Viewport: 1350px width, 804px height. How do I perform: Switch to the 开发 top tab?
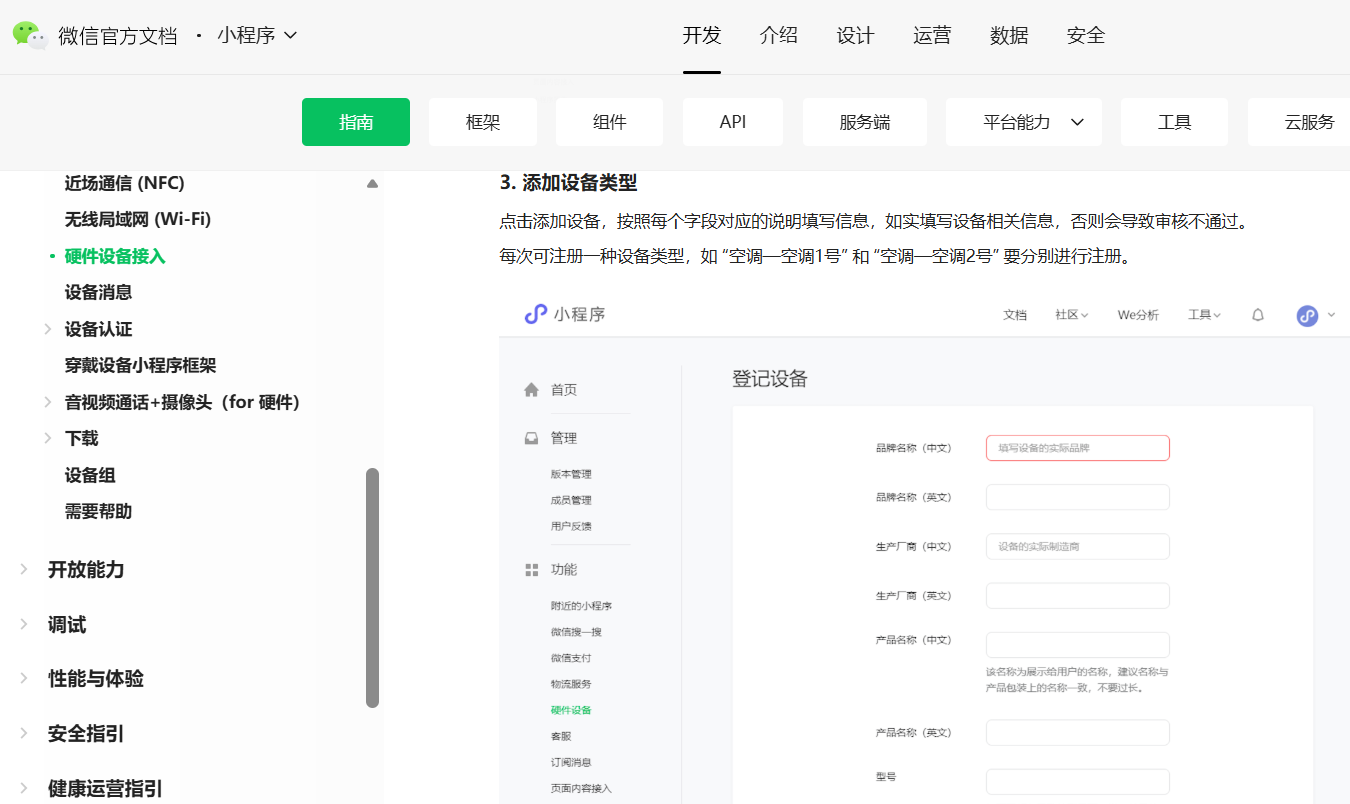pyautogui.click(x=702, y=36)
